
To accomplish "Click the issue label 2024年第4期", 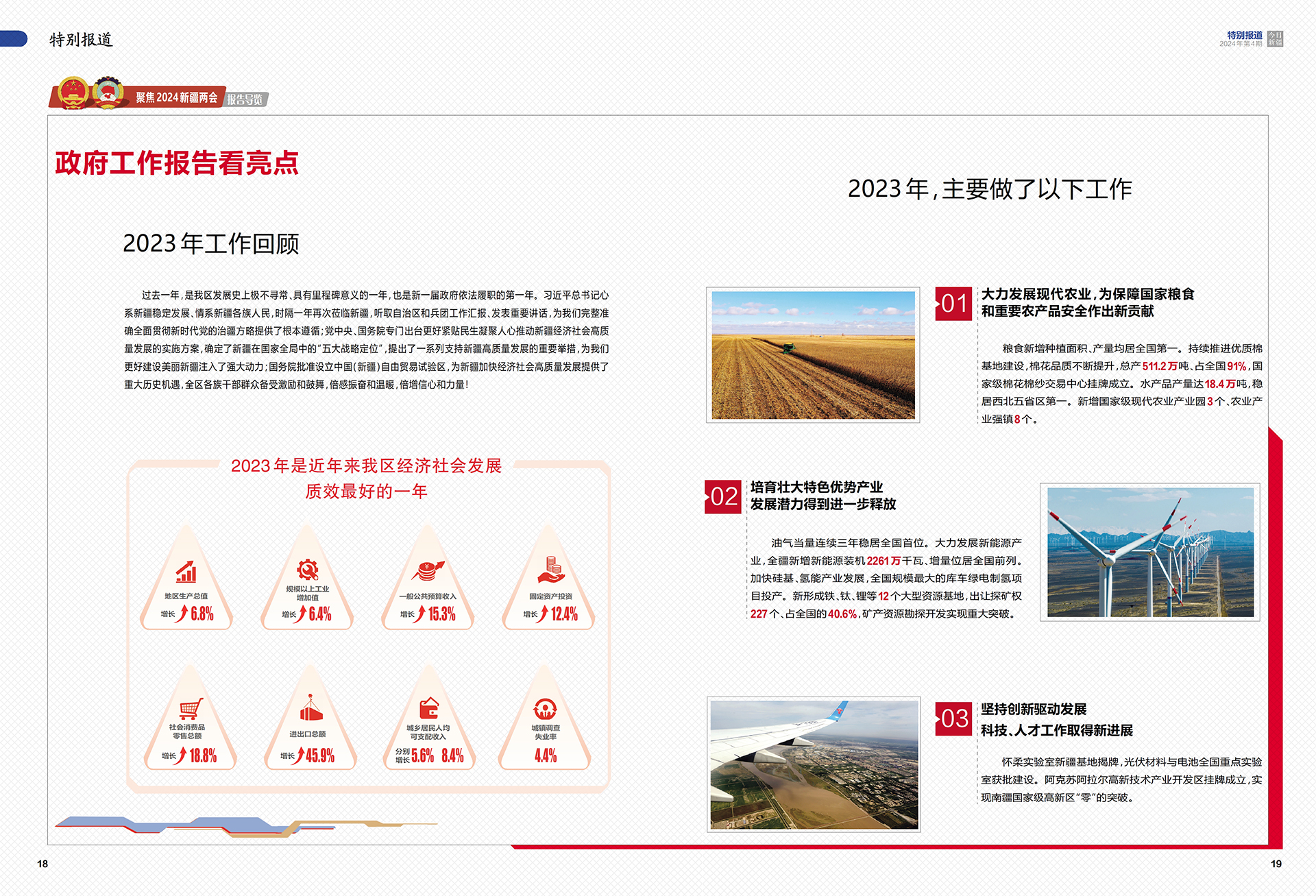I will tap(1241, 44).
